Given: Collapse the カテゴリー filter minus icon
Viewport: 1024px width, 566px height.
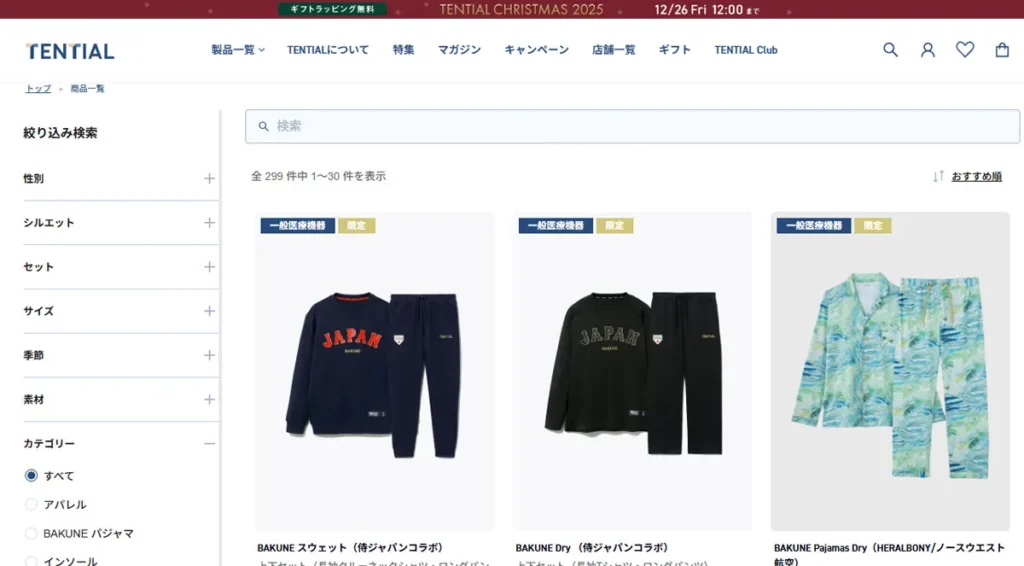Looking at the screenshot, I should (209, 444).
